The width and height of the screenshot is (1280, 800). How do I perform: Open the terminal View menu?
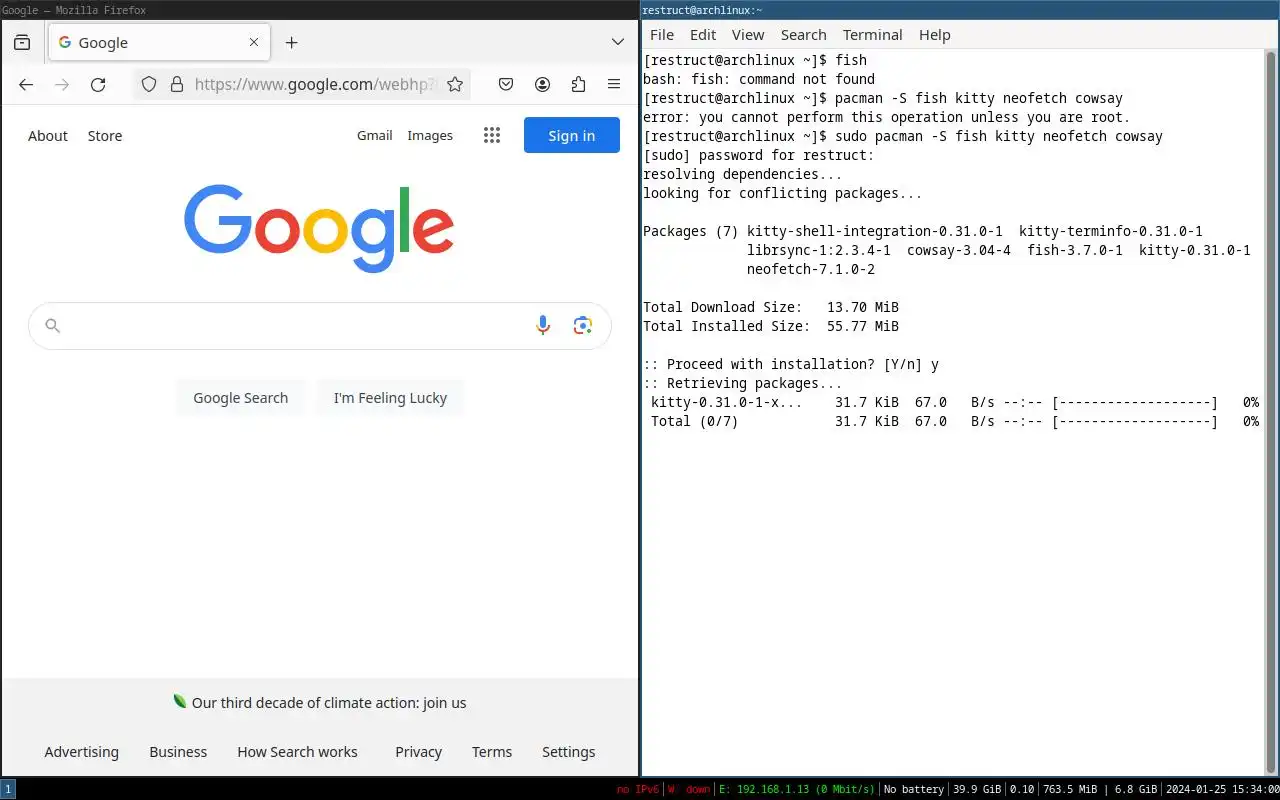coord(748,35)
